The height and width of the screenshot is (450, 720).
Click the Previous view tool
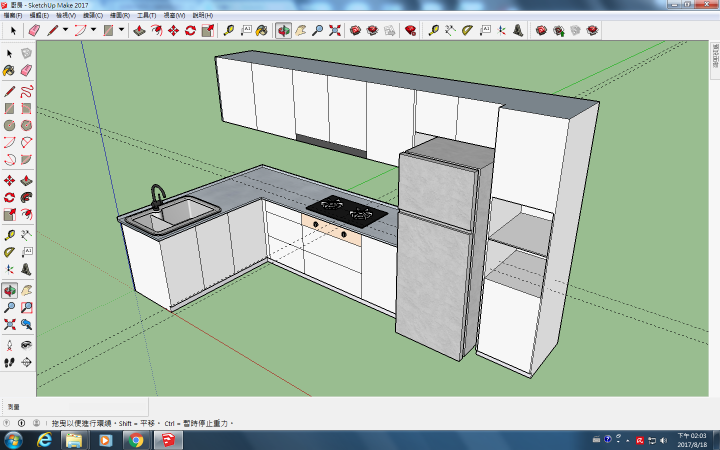pos(26,325)
